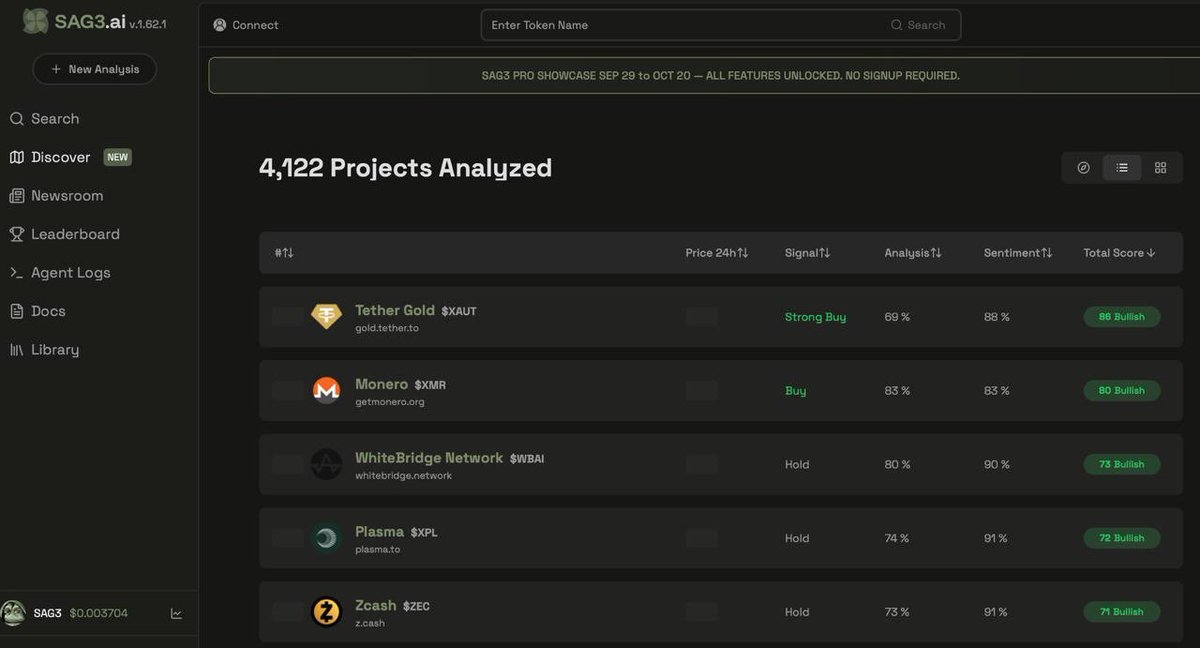Image resolution: width=1200 pixels, height=648 pixels.
Task: Click the Tether Gold token logo
Action: pos(326,317)
